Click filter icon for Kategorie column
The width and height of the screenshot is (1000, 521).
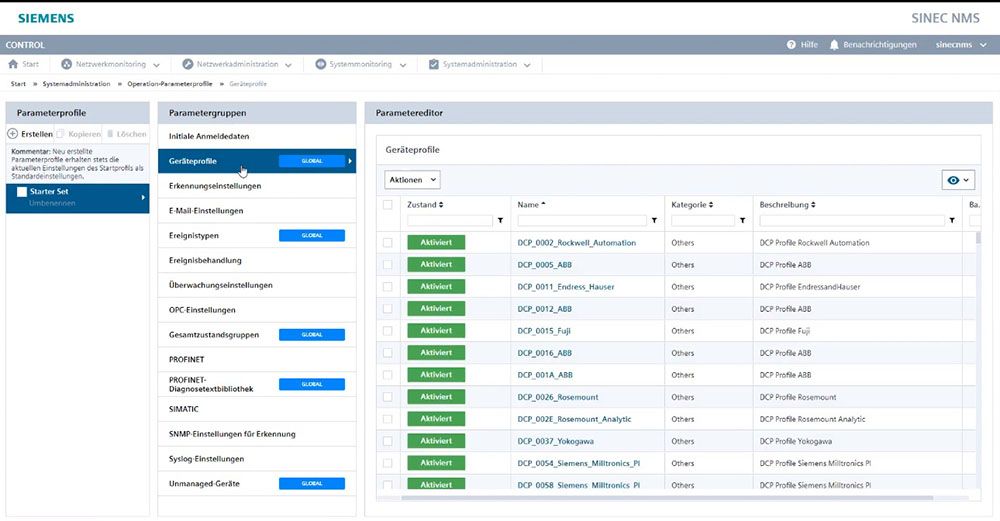tap(742, 221)
